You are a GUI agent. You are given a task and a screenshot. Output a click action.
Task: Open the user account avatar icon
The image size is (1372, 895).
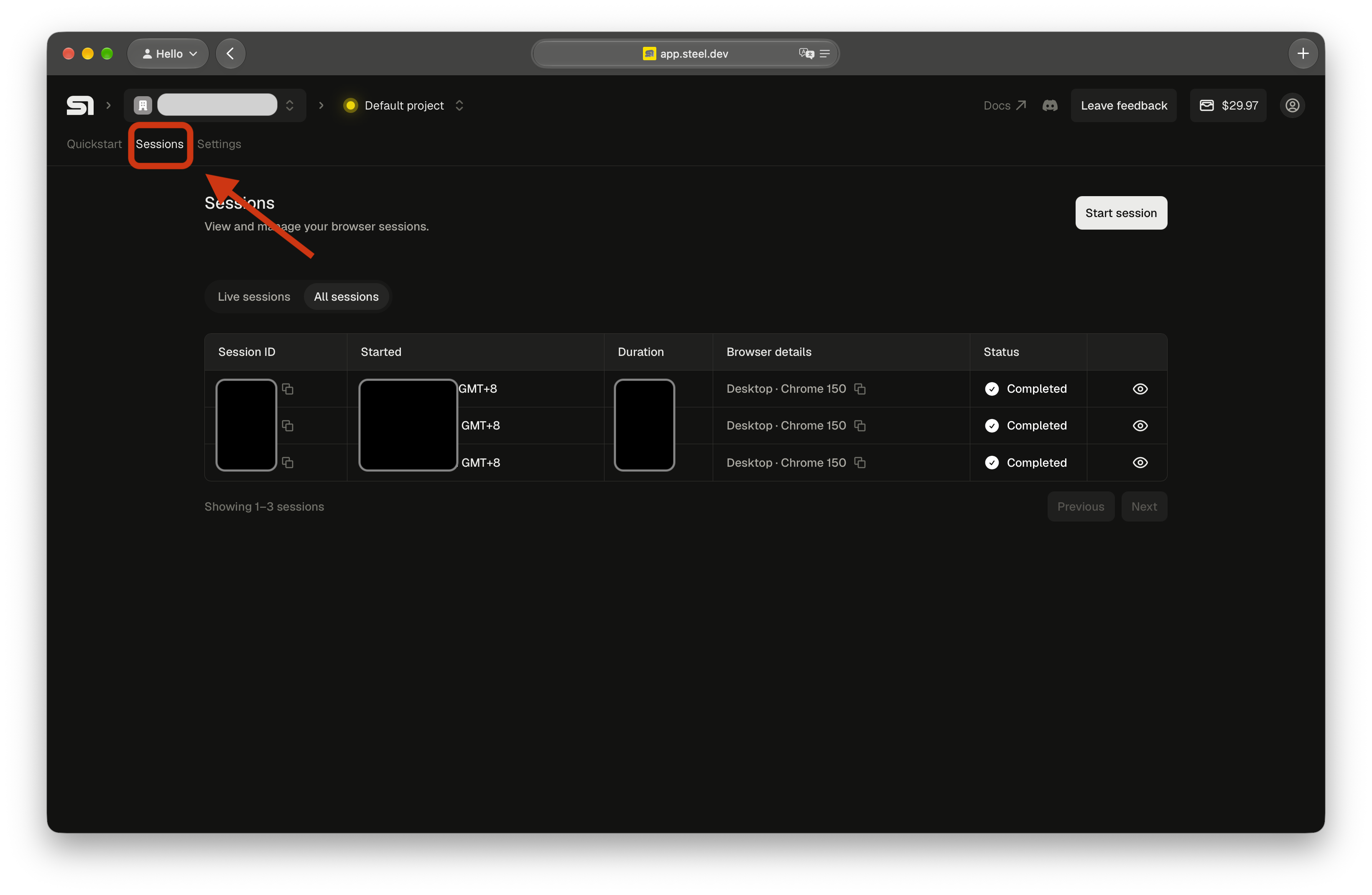point(1292,105)
